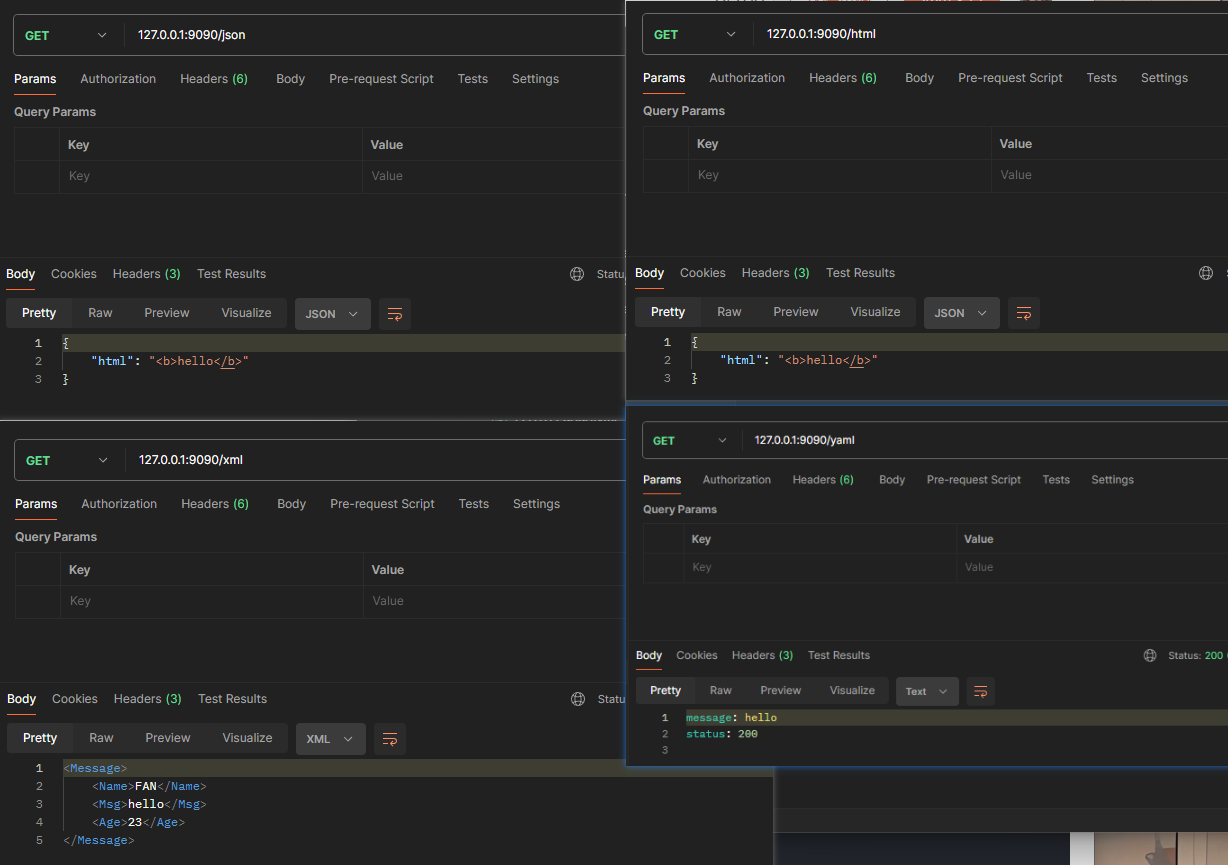Click Key query param input in /yaml window

[819, 567]
